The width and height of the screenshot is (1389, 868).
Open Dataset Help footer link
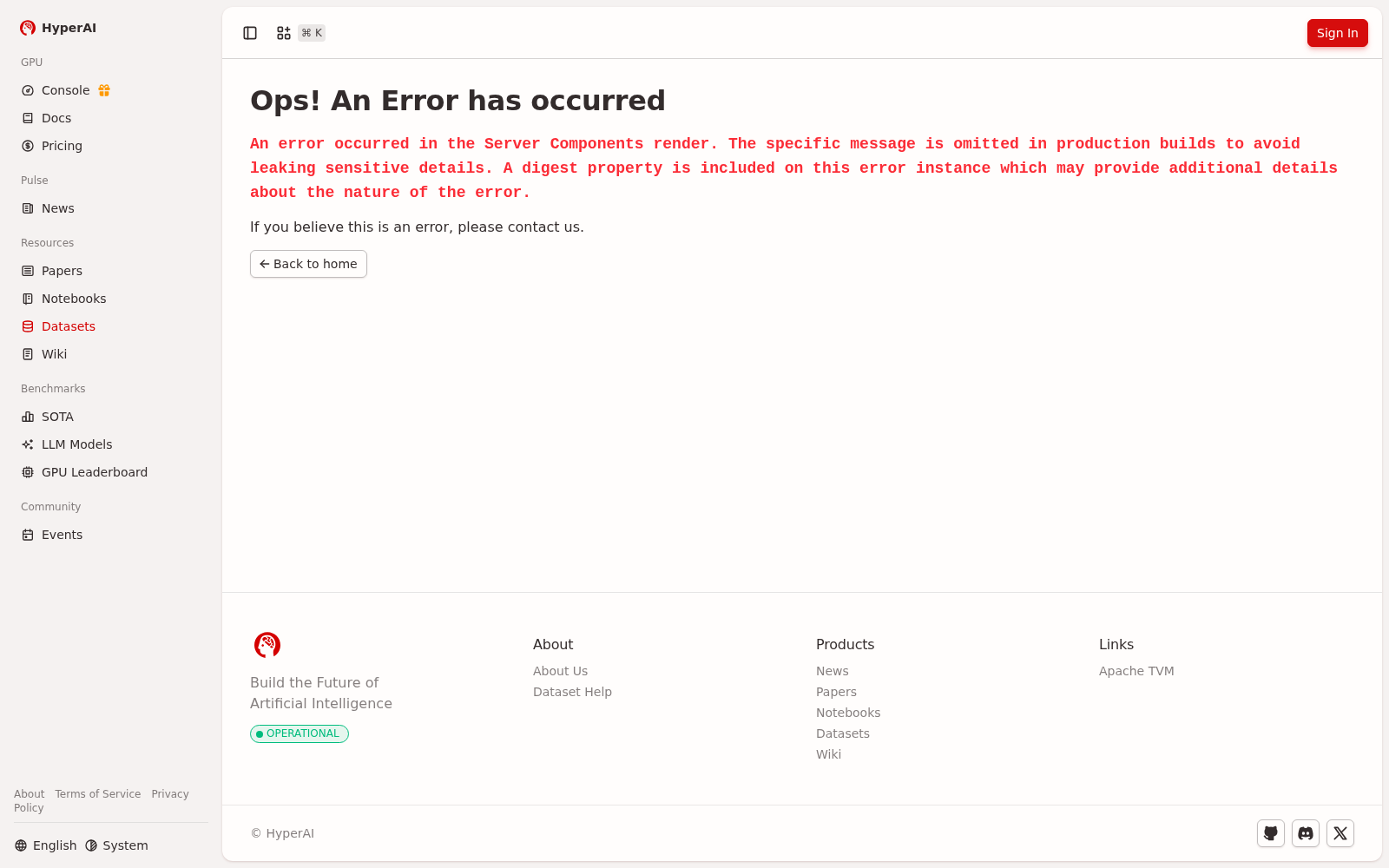[x=572, y=692]
